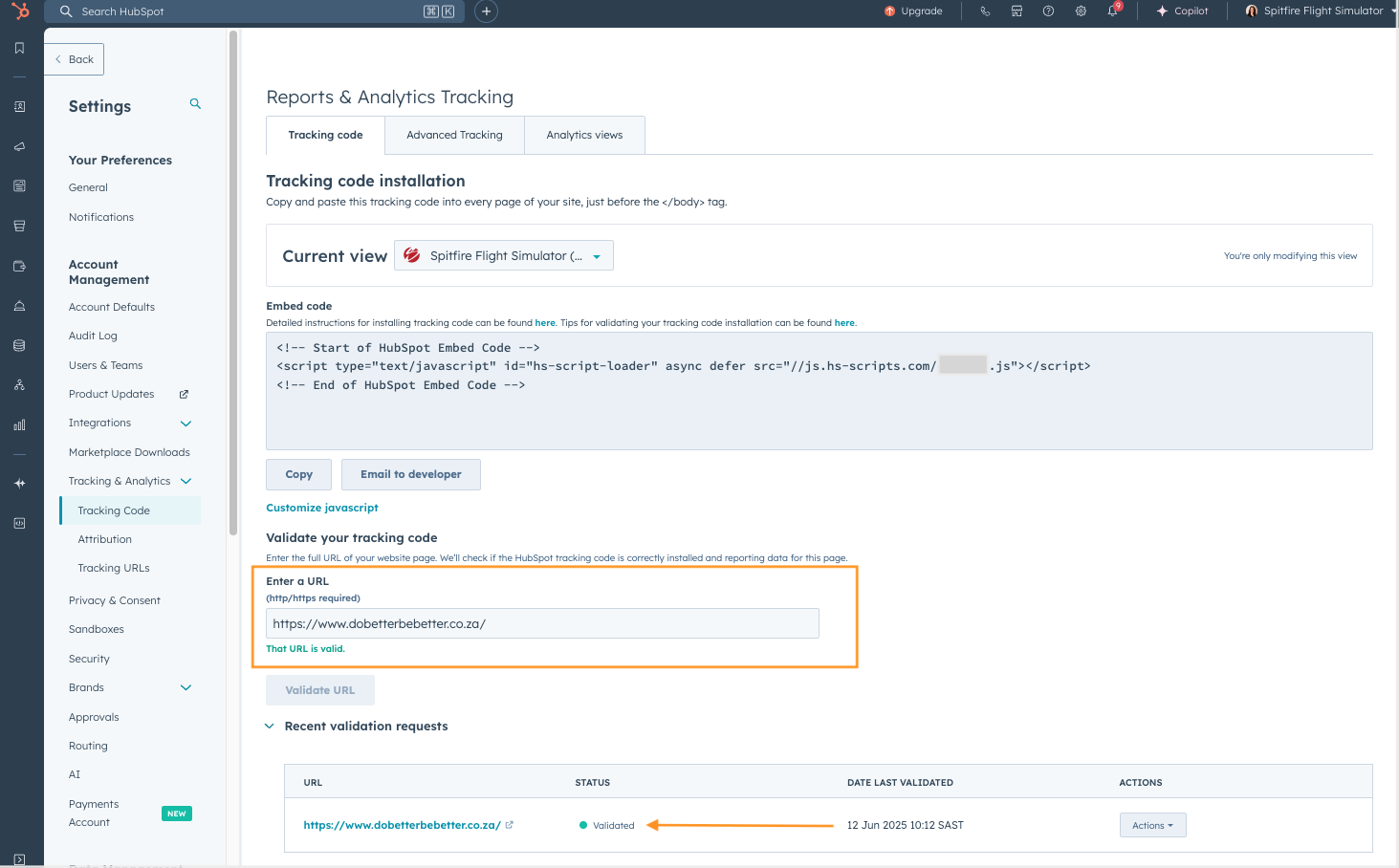Open the Automation workflows icon
Image resolution: width=1399 pixels, height=868 pixels.
pyautogui.click(x=19, y=385)
